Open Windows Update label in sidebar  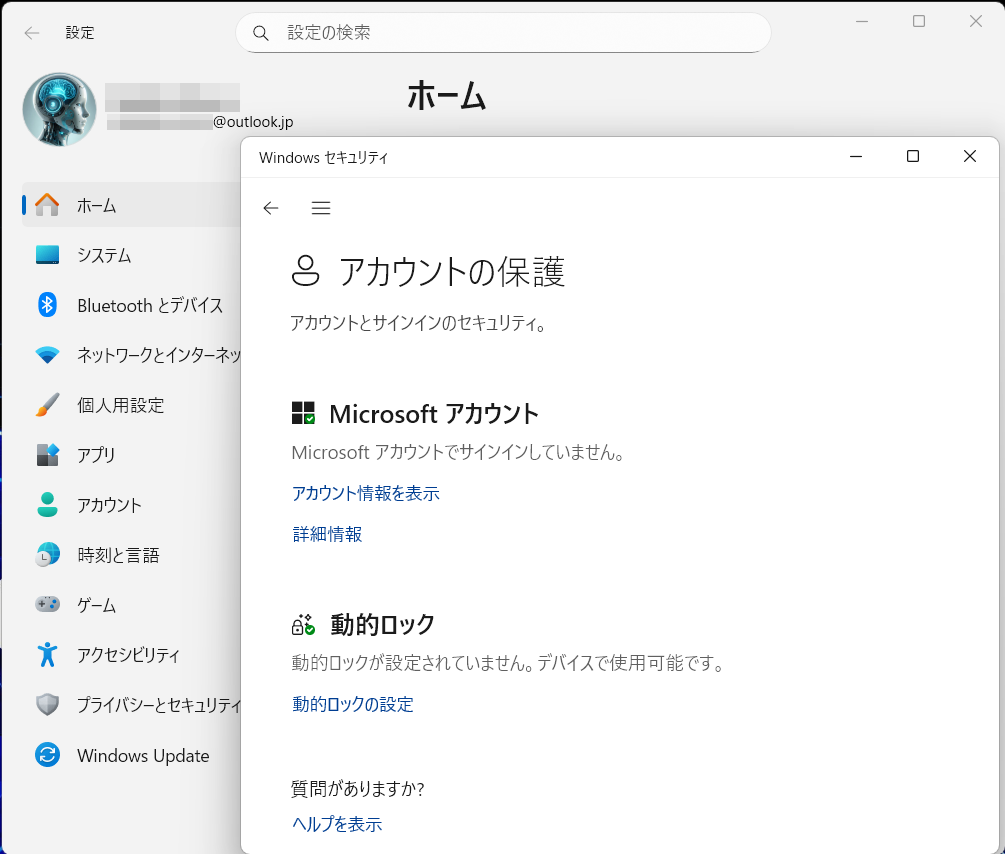(143, 756)
